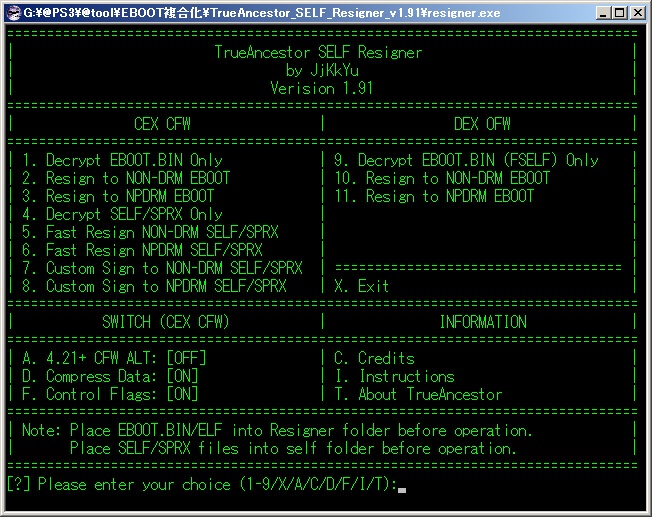Click the 'Please enter your choice' prompt line
Viewport: 652px width, 517px height.
[202, 485]
